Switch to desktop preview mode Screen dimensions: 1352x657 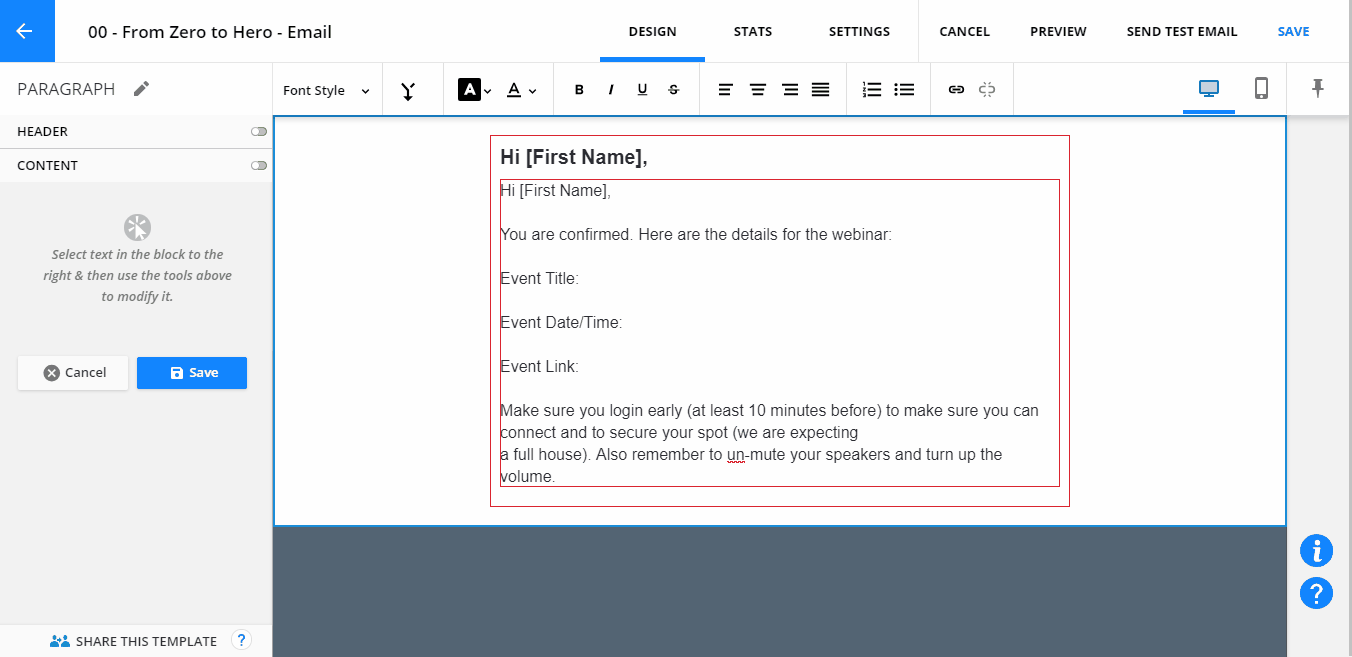click(x=1209, y=88)
